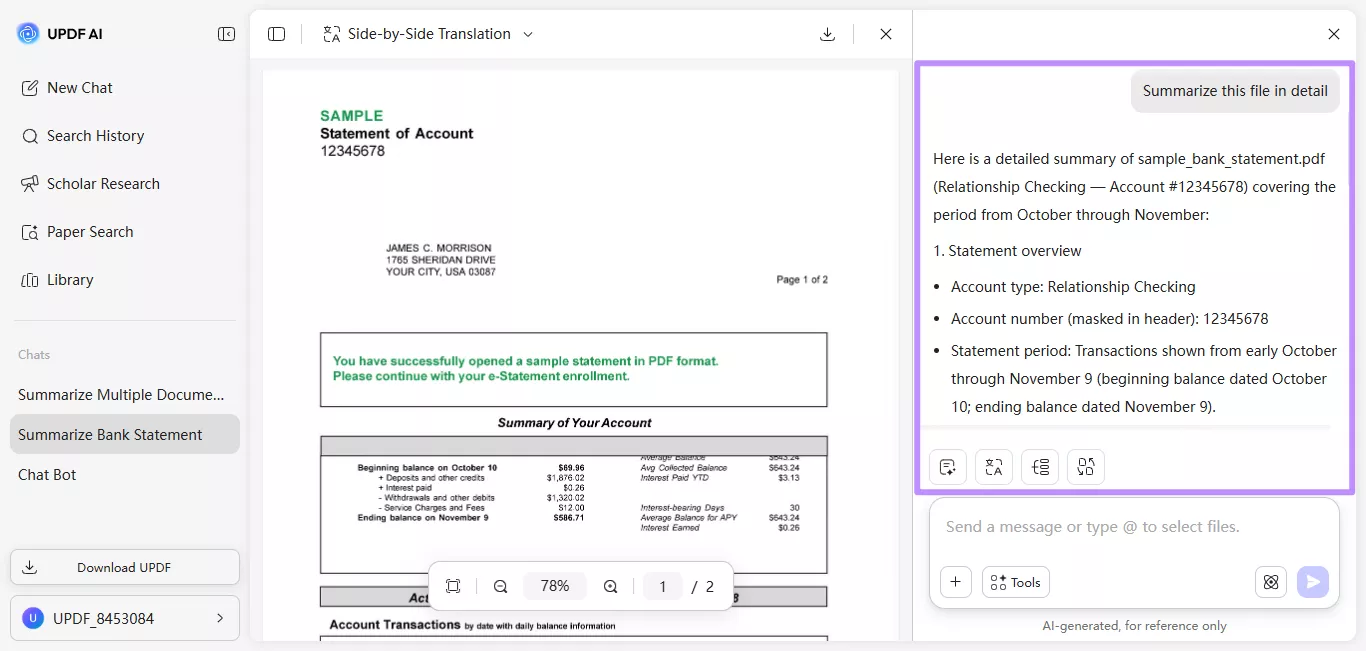Click the 'JAMES C. MORRISON' name

click(x=439, y=248)
